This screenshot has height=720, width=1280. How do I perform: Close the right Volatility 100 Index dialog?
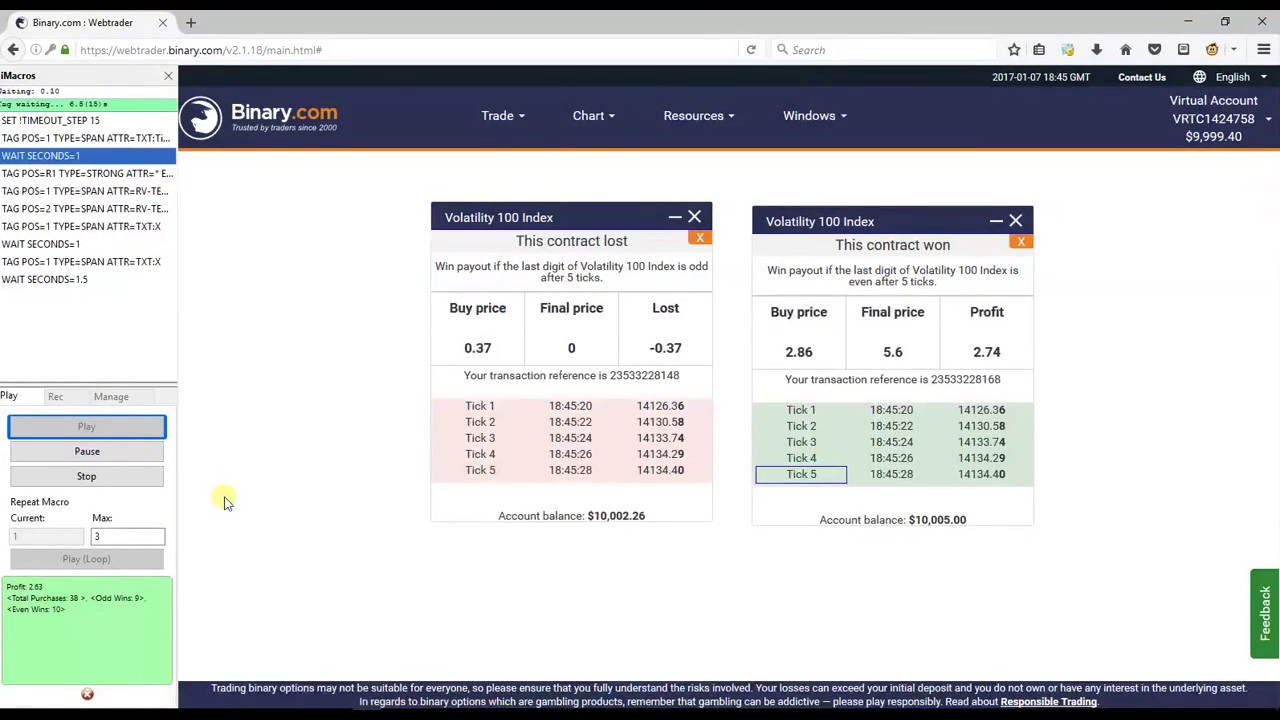1015,221
